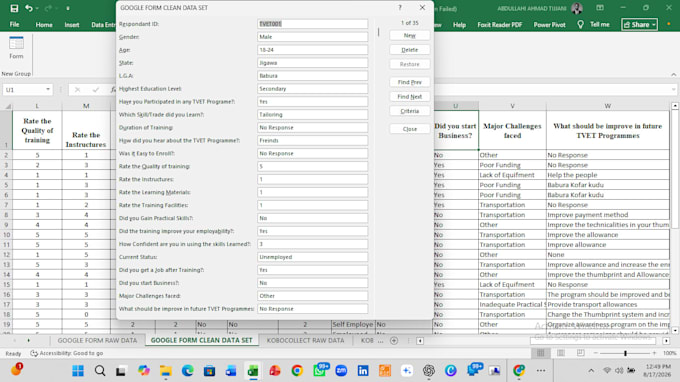Open the Form icon in ribbon
The height and width of the screenshot is (382, 680).
(x=16, y=48)
